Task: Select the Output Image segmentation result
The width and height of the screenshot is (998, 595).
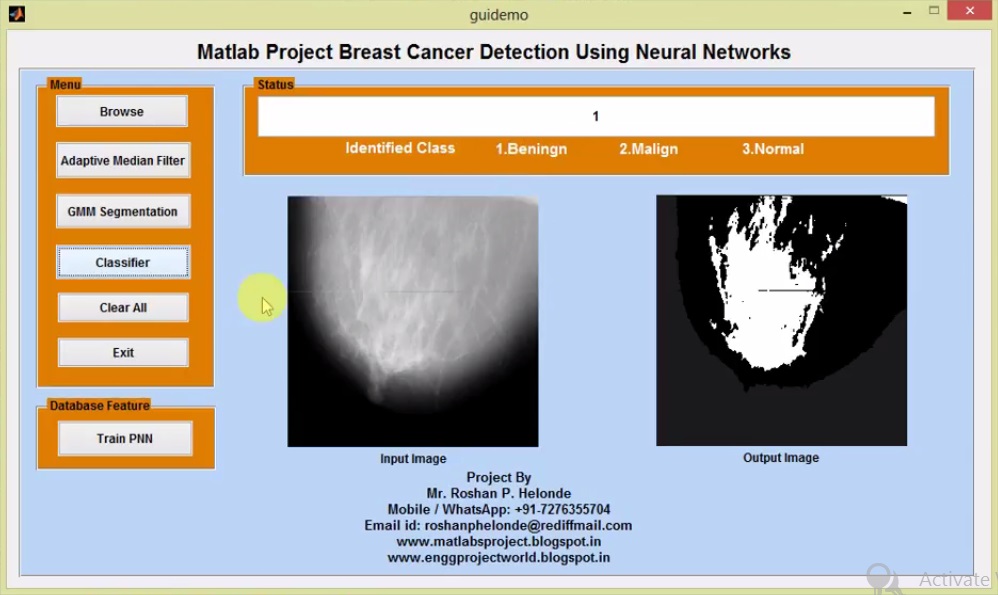Action: click(x=781, y=319)
